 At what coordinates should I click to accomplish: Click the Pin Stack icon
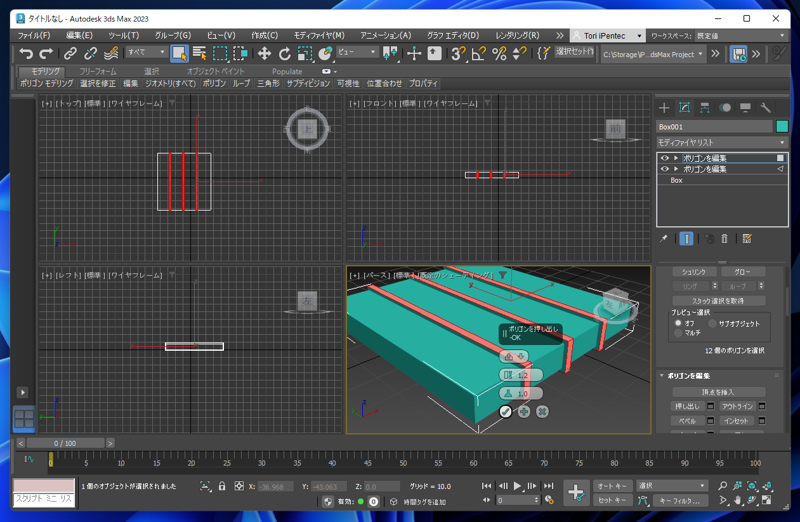(x=663, y=238)
